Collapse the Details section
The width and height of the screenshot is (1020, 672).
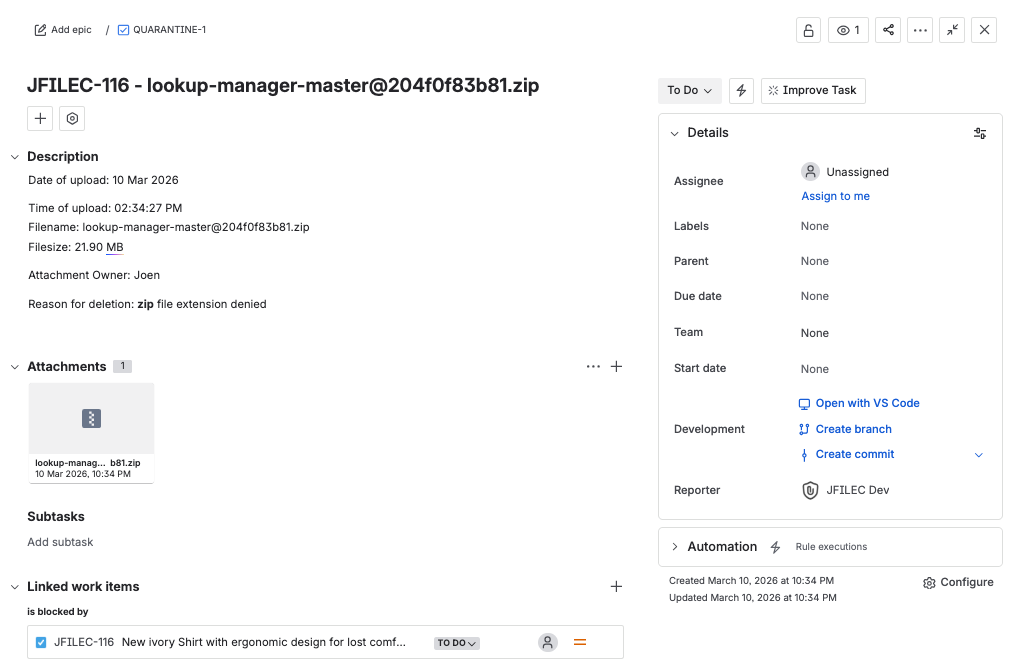[675, 133]
